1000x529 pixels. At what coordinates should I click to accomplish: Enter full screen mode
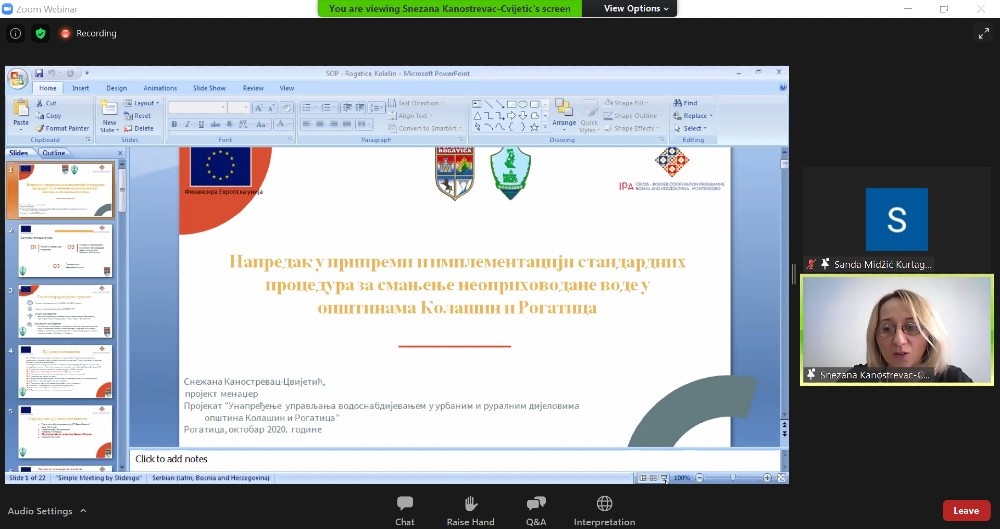coord(983,33)
